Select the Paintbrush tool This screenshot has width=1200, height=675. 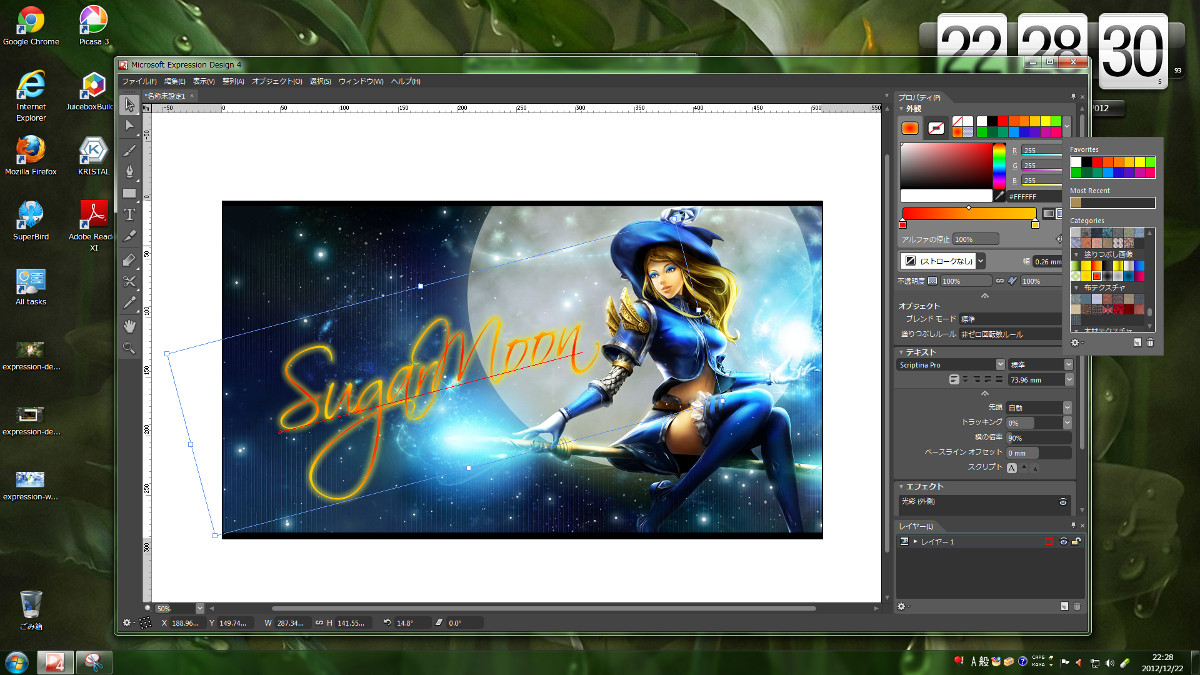[129, 149]
